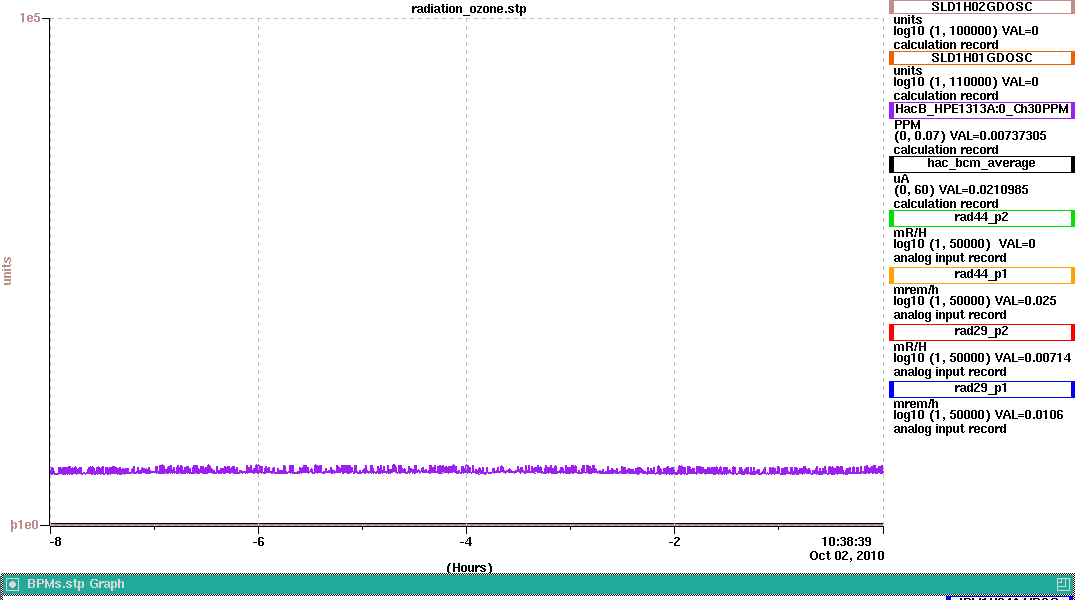Screen dimensions: 1075x600
Task: Click the BPMs.stp Graph title bar
Action: click(538, 584)
